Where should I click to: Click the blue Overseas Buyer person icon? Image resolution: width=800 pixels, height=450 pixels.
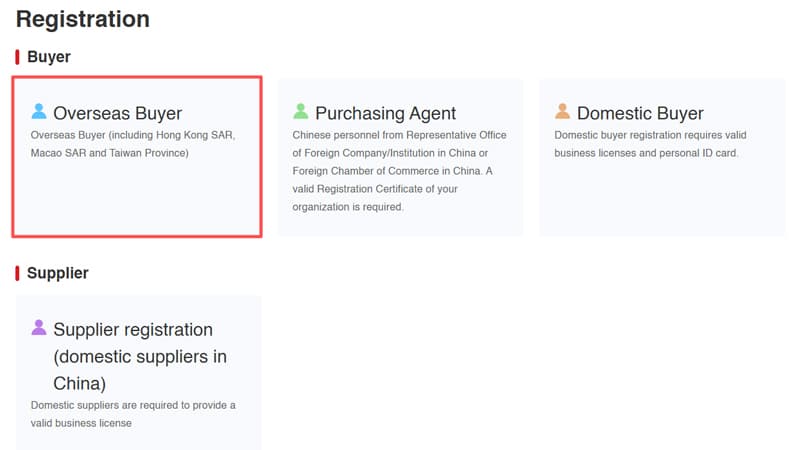[x=39, y=111]
